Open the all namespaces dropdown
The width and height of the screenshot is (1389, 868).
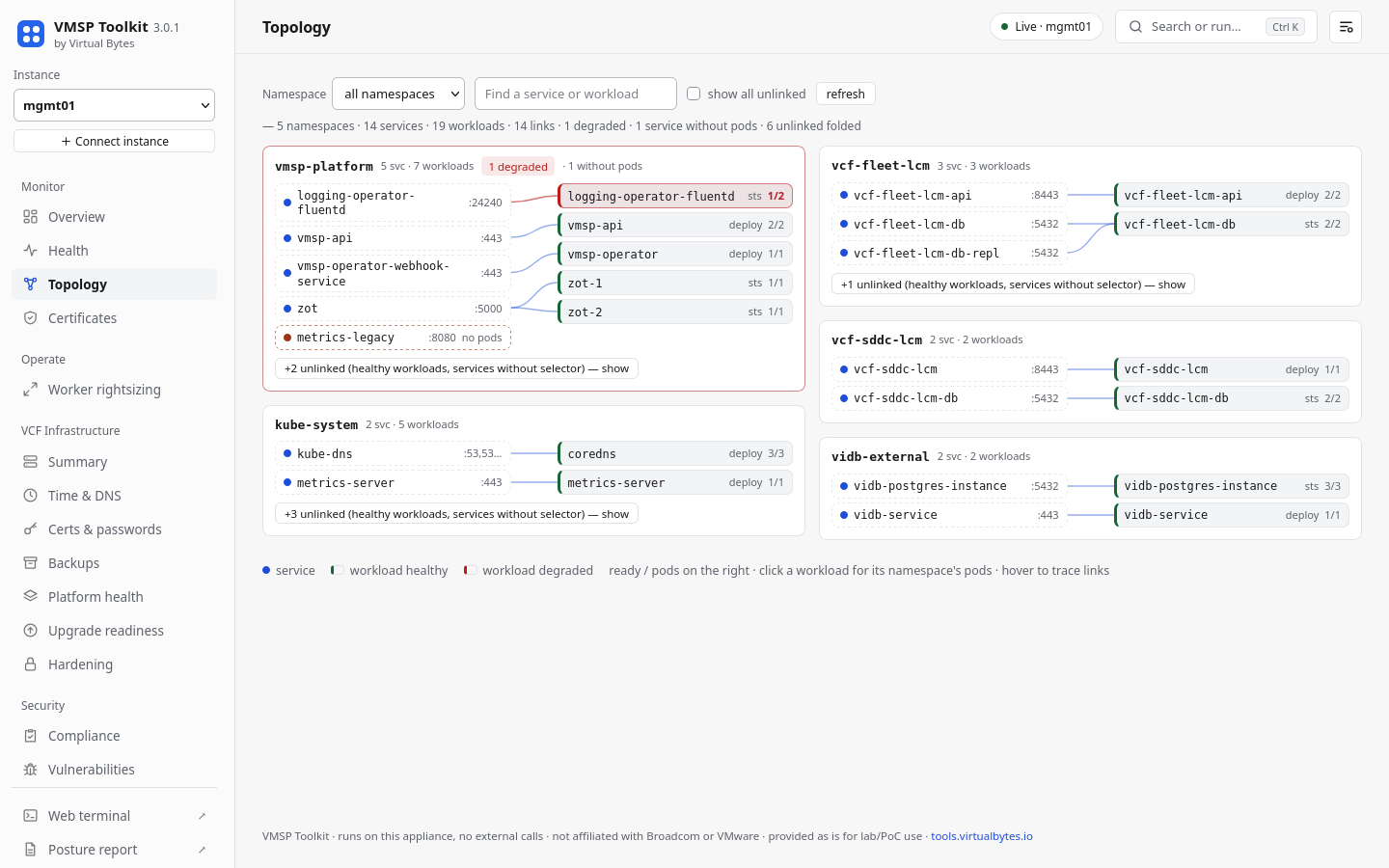(x=398, y=94)
